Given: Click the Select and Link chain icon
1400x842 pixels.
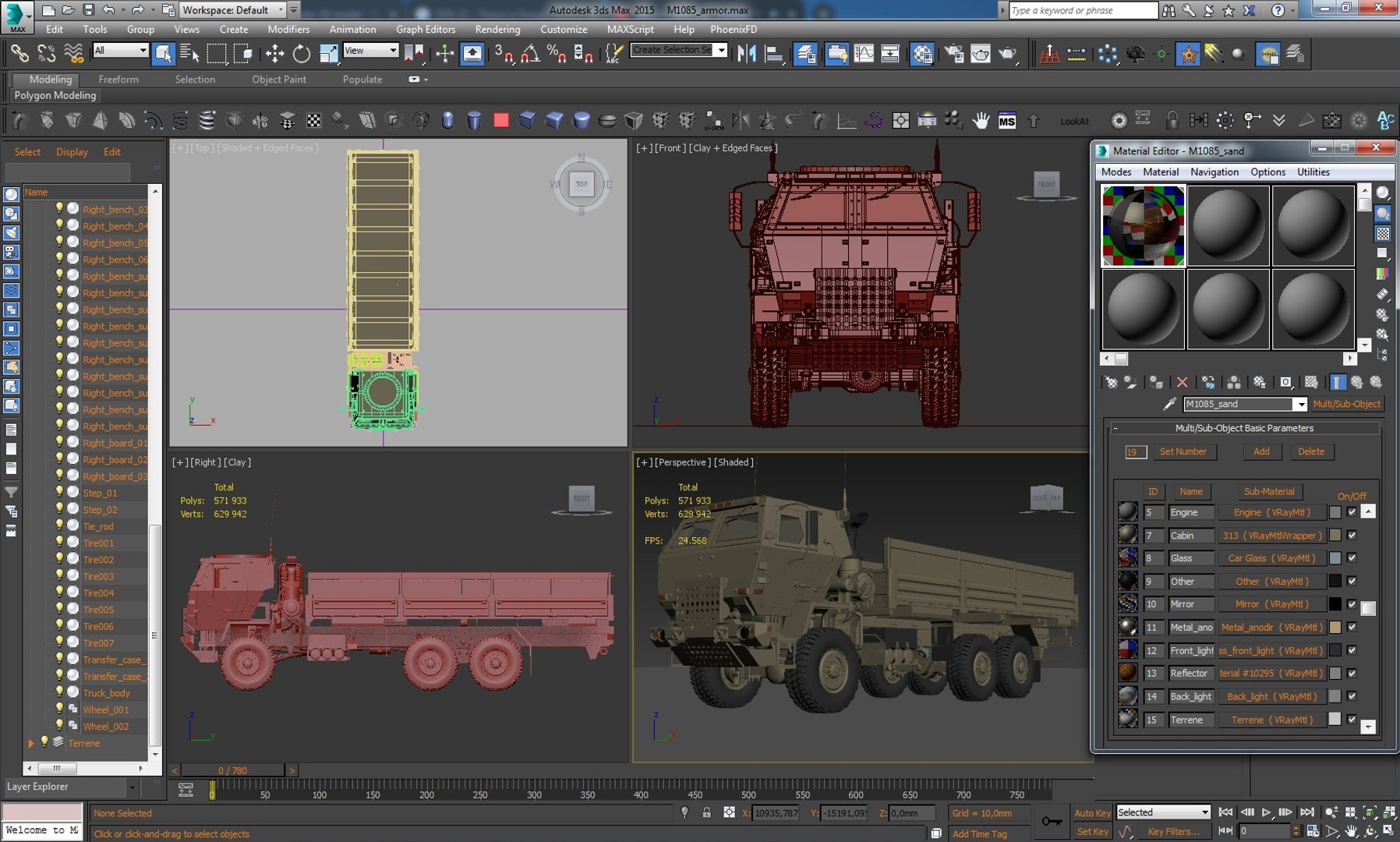Looking at the screenshot, I should point(19,54).
